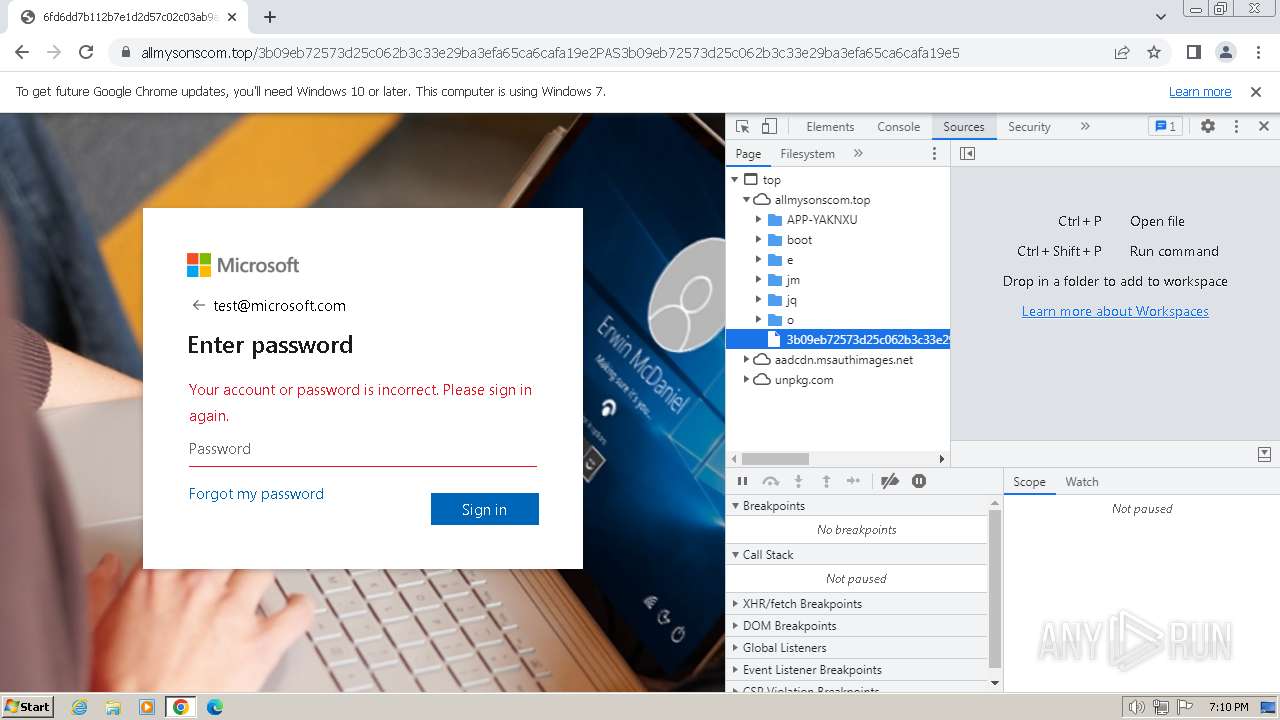The height and width of the screenshot is (720, 1280).
Task: Toggle pause on exceptions
Action: (919, 481)
